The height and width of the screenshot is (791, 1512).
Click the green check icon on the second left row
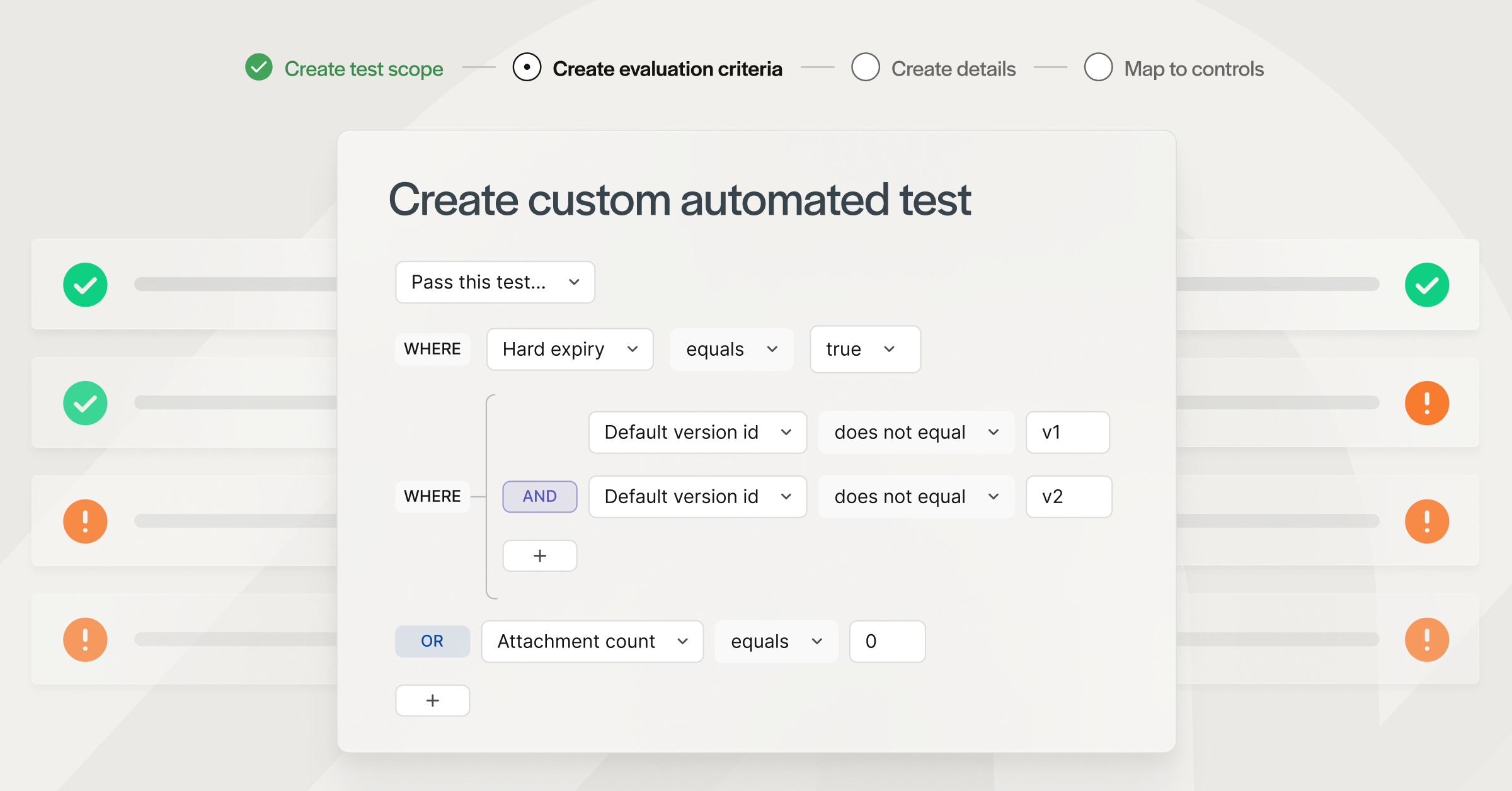[x=85, y=403]
